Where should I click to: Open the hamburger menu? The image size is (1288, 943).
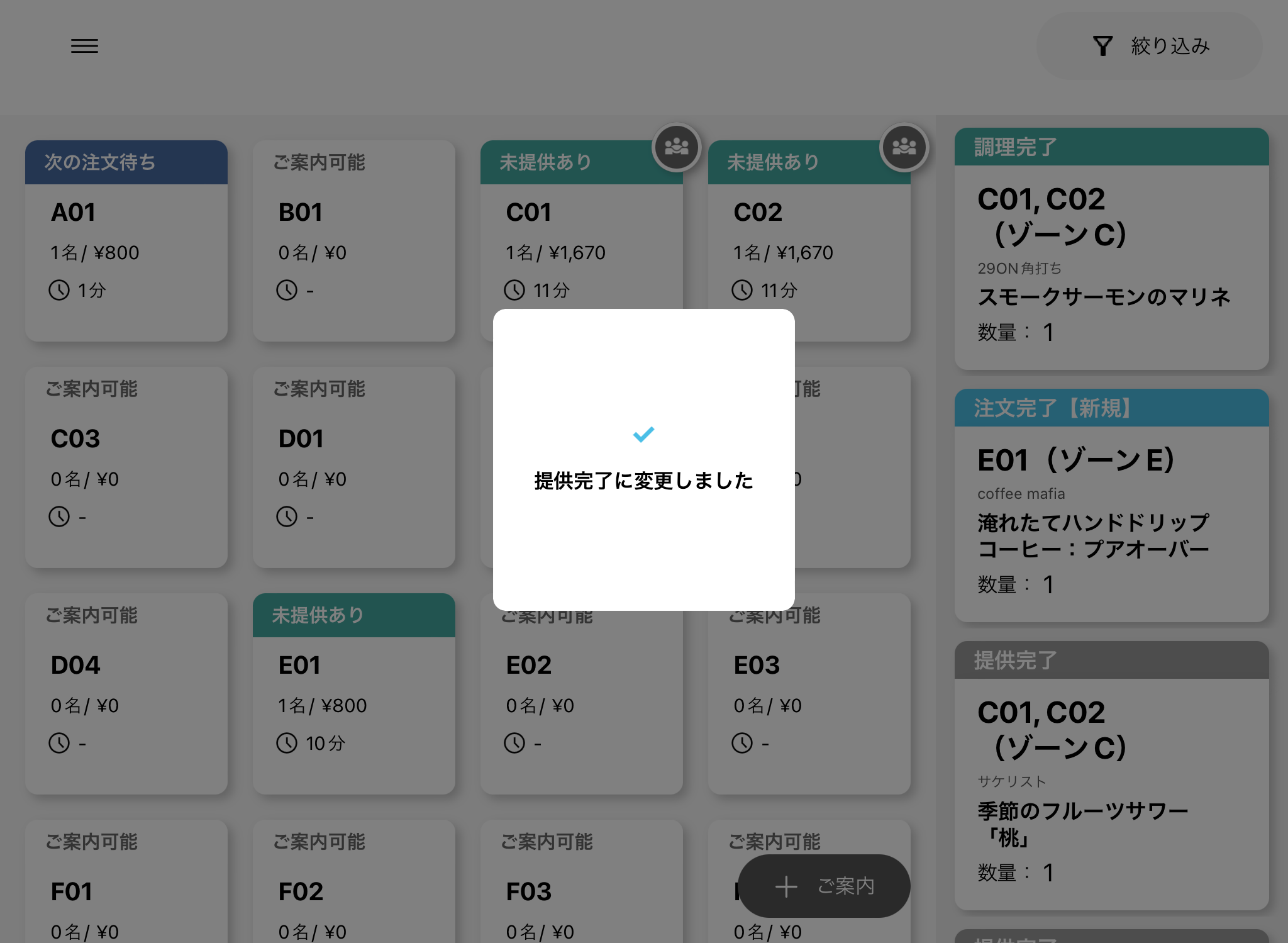84,46
